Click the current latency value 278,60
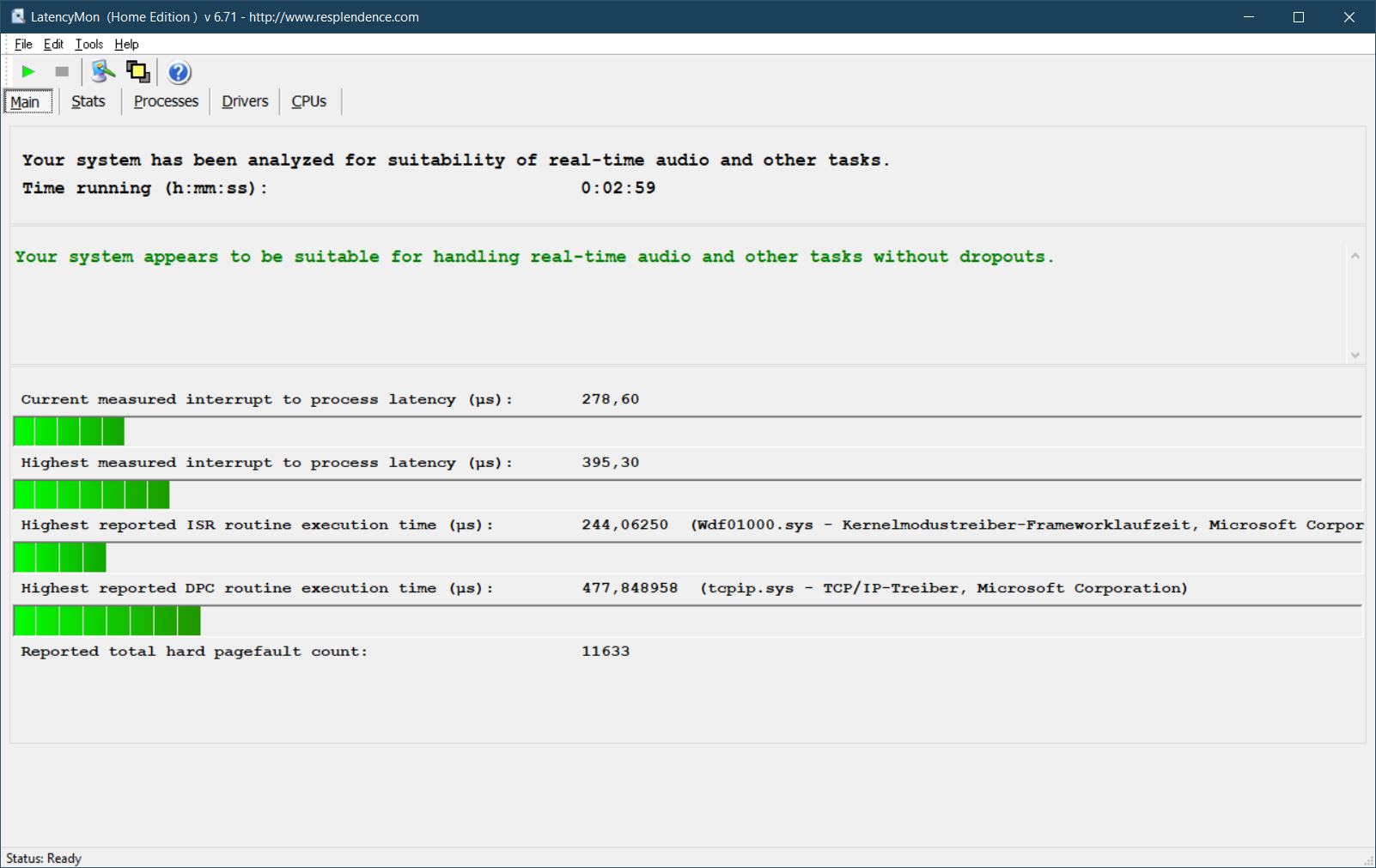 coord(611,399)
